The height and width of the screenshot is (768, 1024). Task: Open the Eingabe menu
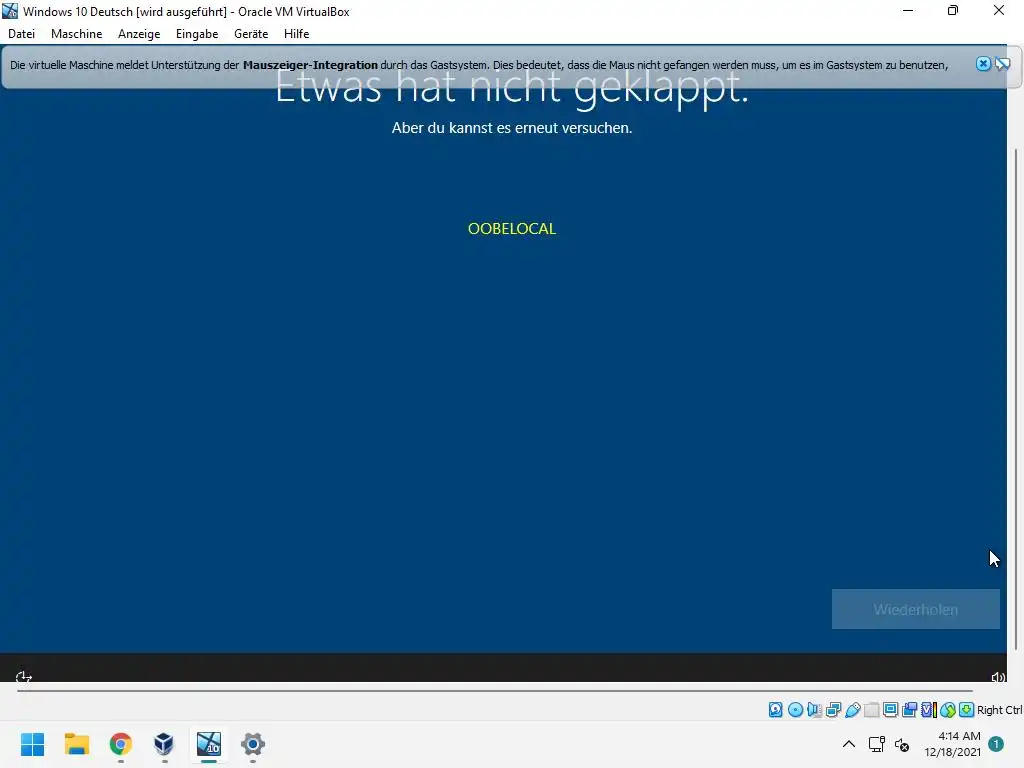(197, 34)
